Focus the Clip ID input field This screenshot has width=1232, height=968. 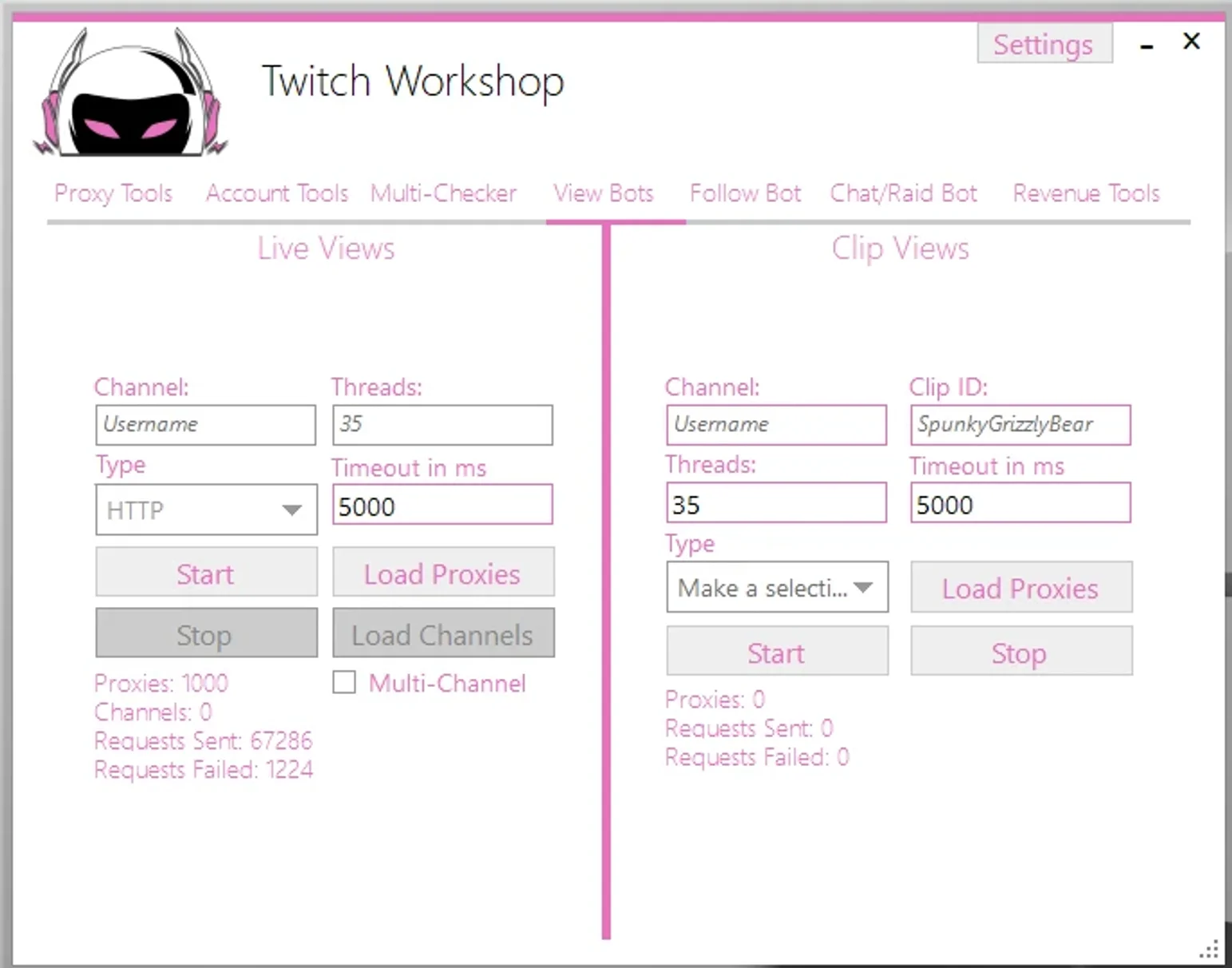[1020, 425]
